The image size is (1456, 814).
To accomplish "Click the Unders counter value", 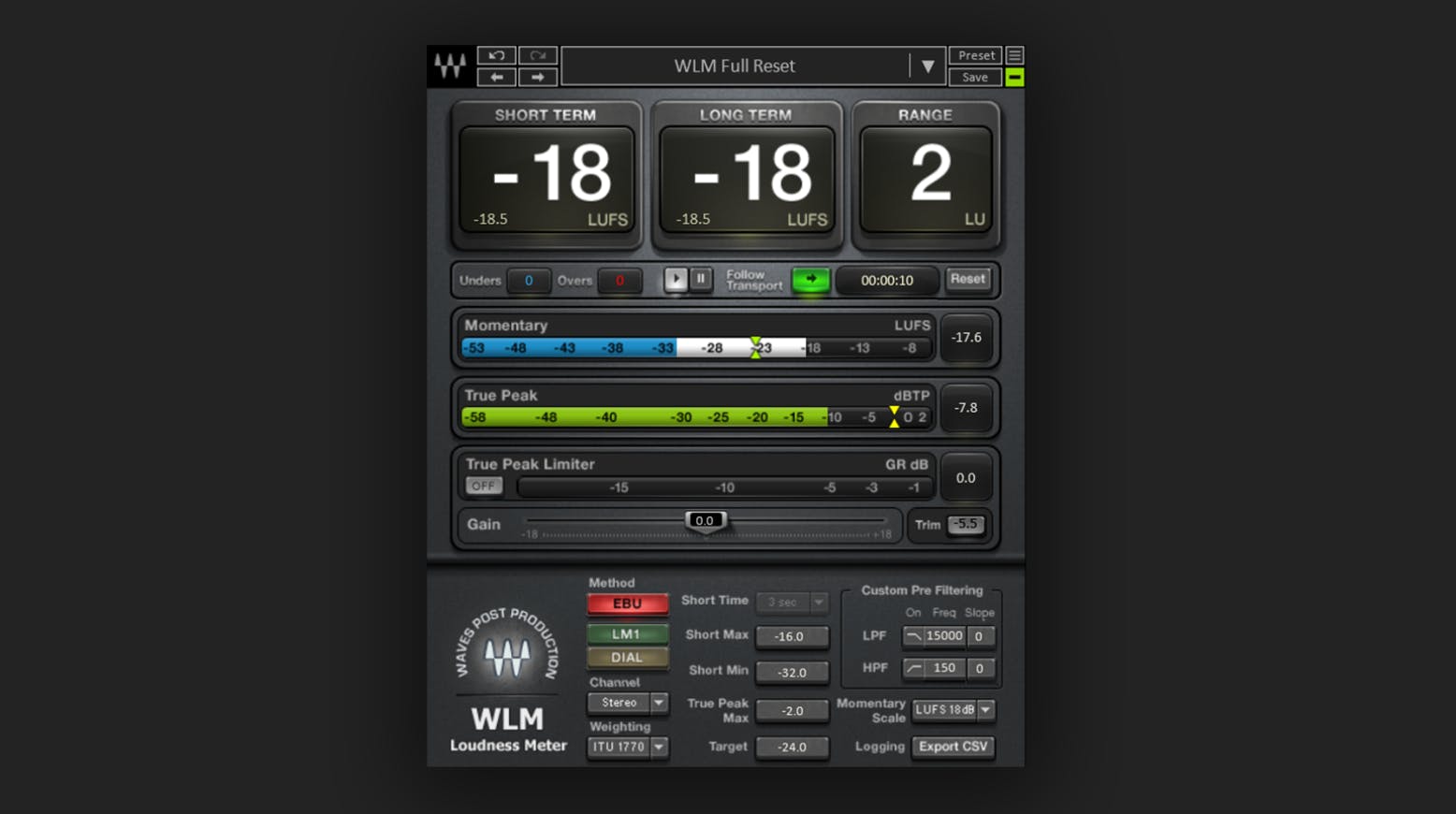I will 529,281.
